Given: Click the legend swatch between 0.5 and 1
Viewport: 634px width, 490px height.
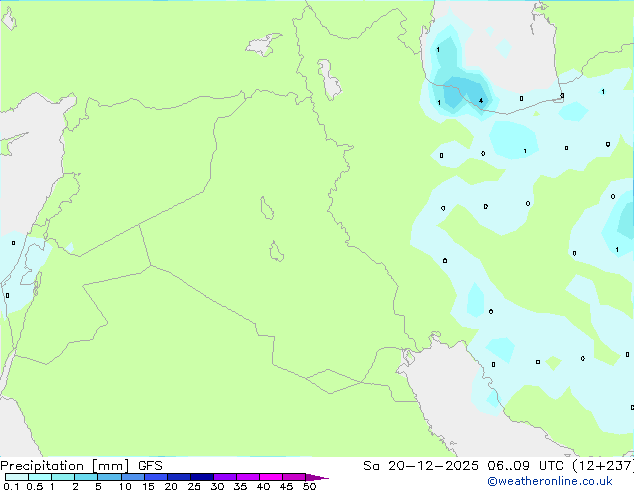Looking at the screenshot, I should pyautogui.click(x=40, y=477).
